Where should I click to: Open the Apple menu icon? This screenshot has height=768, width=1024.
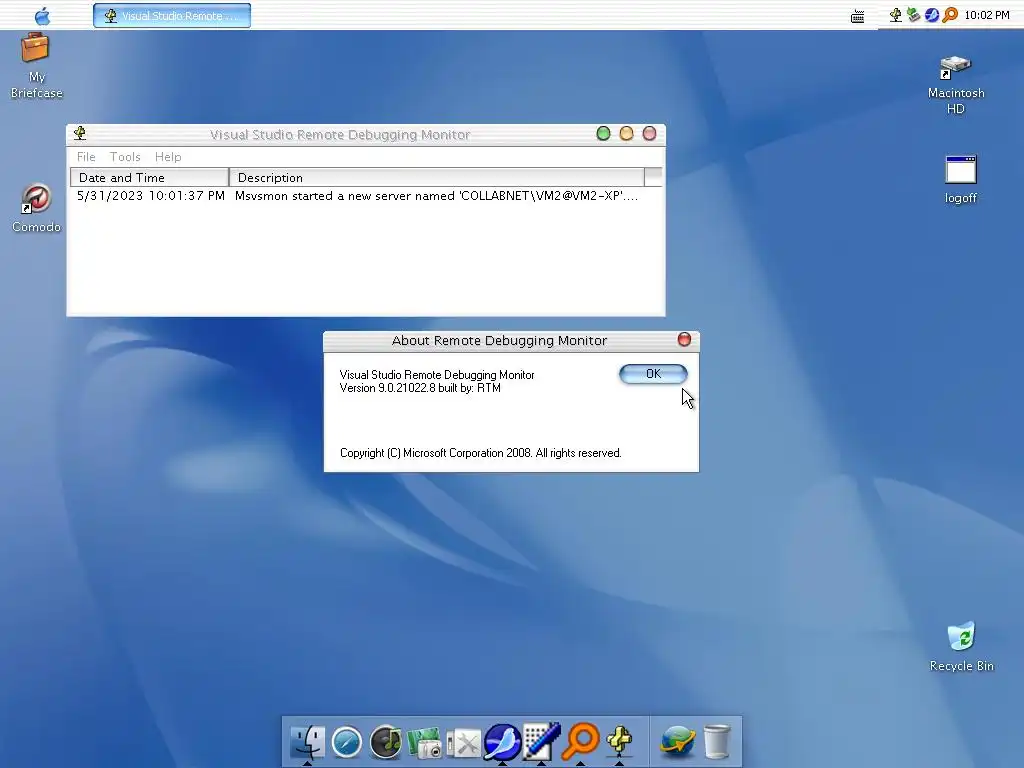(x=42, y=16)
